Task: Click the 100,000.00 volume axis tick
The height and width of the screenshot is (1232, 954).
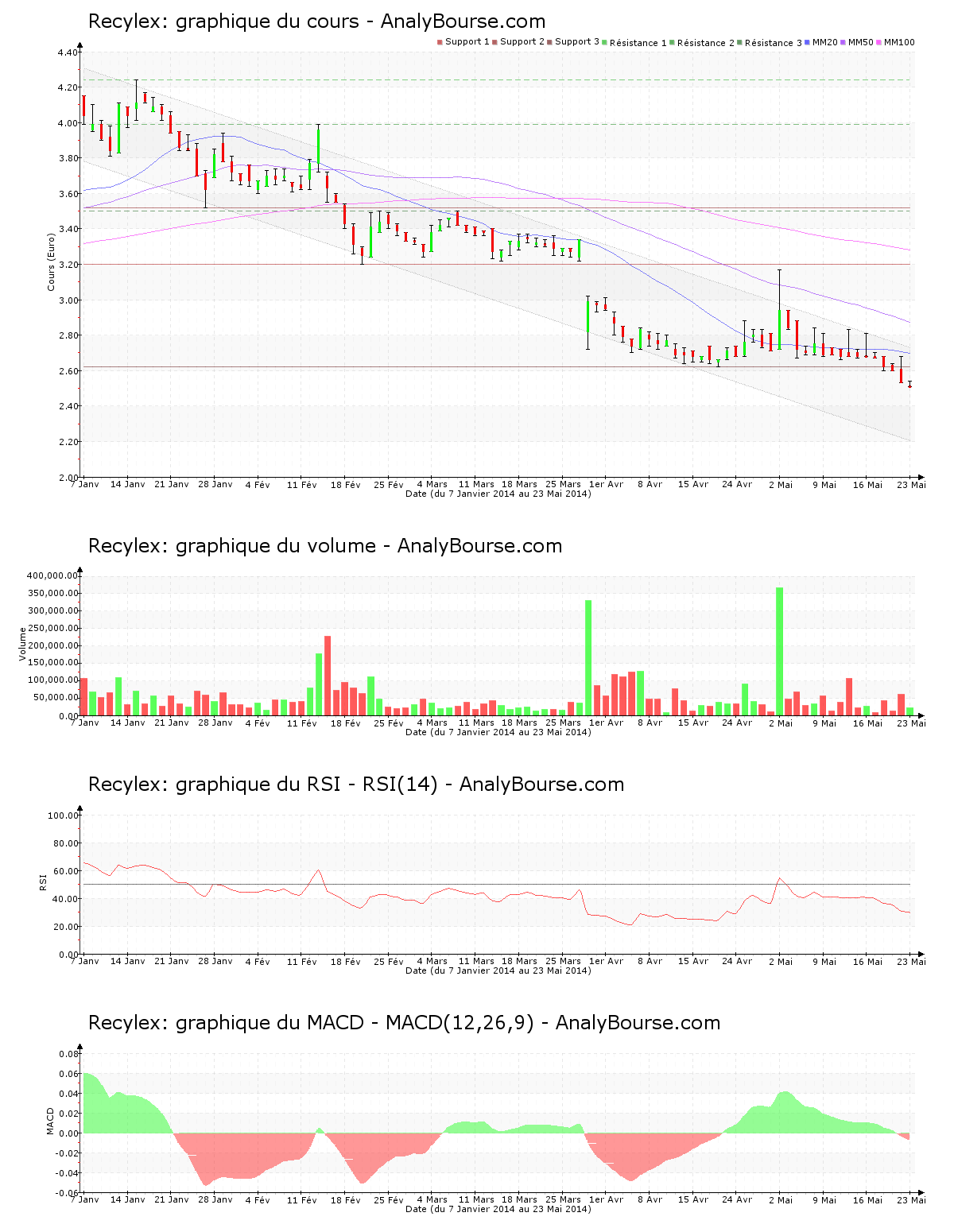Action: 52,680
